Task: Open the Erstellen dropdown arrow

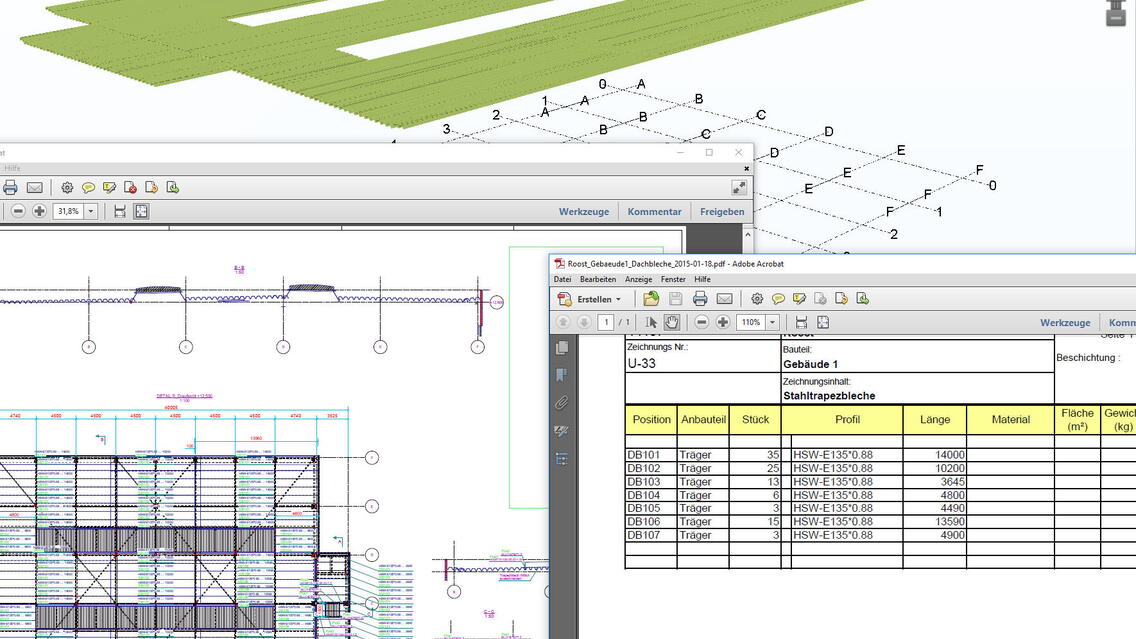Action: pos(618,299)
